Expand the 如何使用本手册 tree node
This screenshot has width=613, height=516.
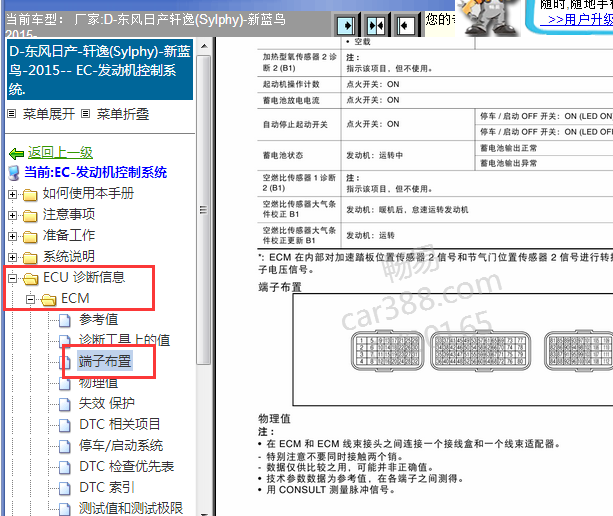coord(13,194)
